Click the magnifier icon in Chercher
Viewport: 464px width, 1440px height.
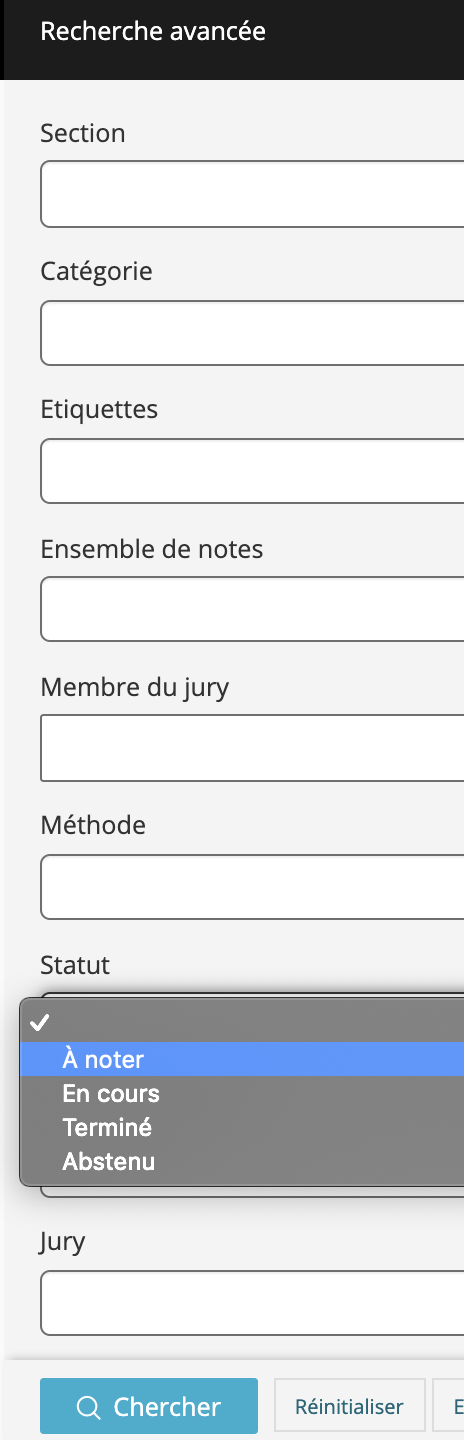(x=89, y=1407)
